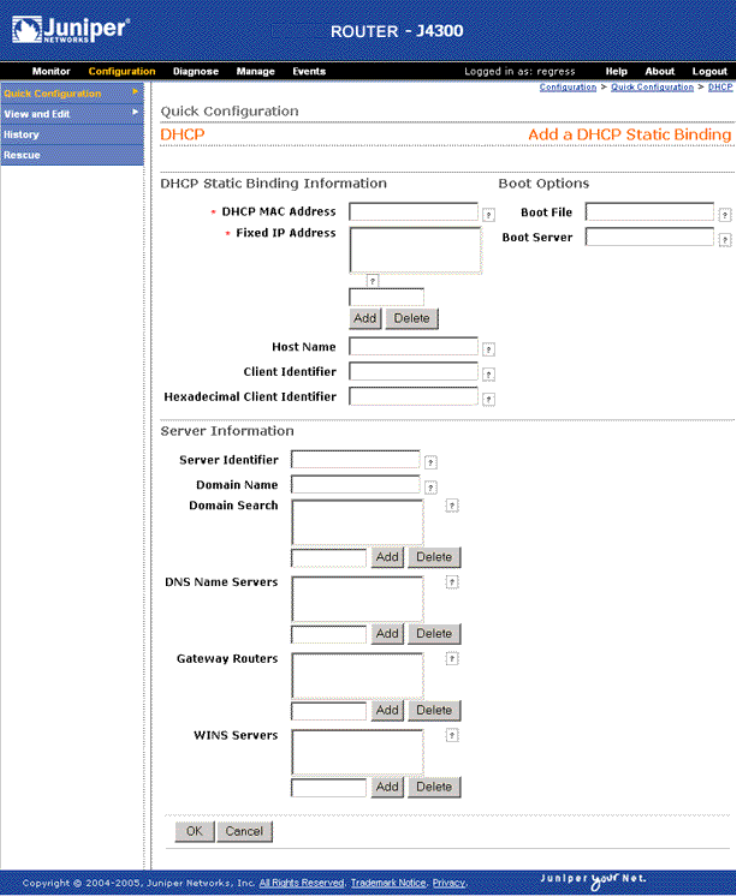
Task: Focus the Gateway Routers entry field
Action: coord(329,711)
